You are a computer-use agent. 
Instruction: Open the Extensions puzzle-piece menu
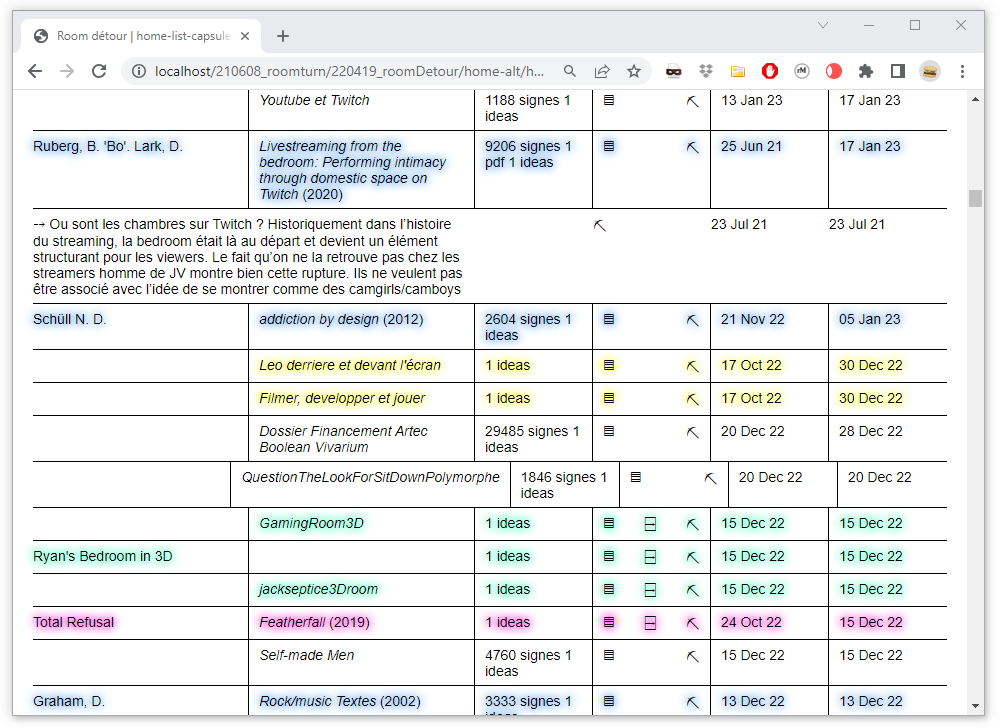866,71
